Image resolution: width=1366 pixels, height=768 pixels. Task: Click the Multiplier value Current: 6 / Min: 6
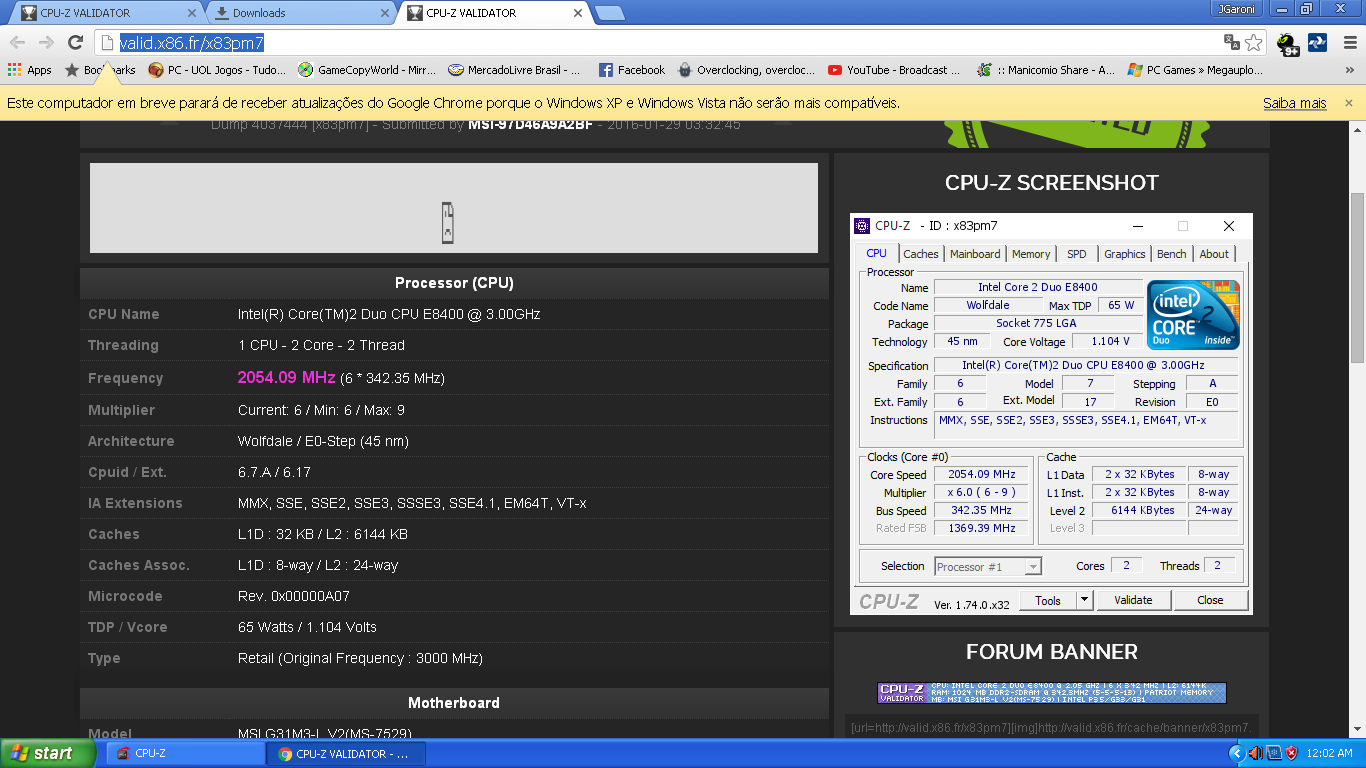tap(321, 410)
